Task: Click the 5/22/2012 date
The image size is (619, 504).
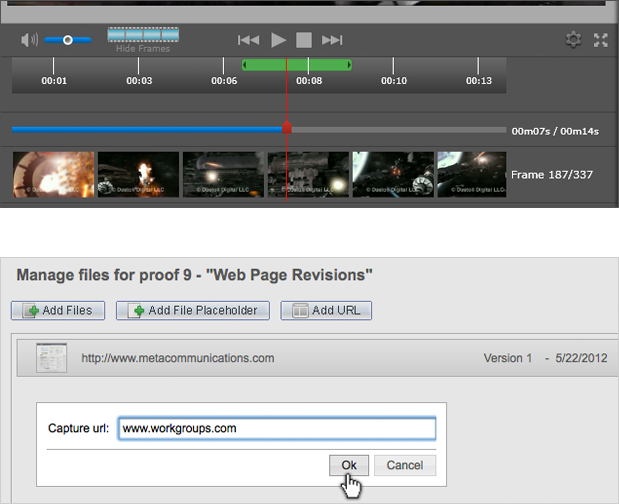Action: (581, 358)
